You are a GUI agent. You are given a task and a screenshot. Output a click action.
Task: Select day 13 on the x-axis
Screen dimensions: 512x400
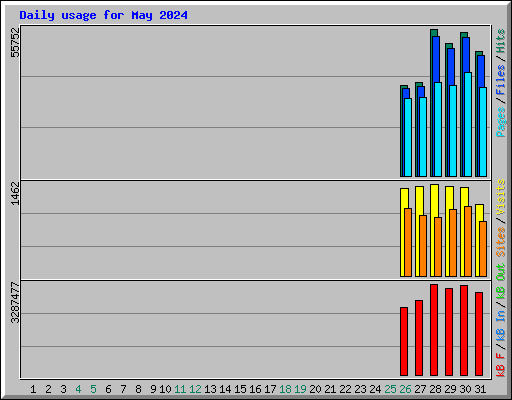coord(210,389)
